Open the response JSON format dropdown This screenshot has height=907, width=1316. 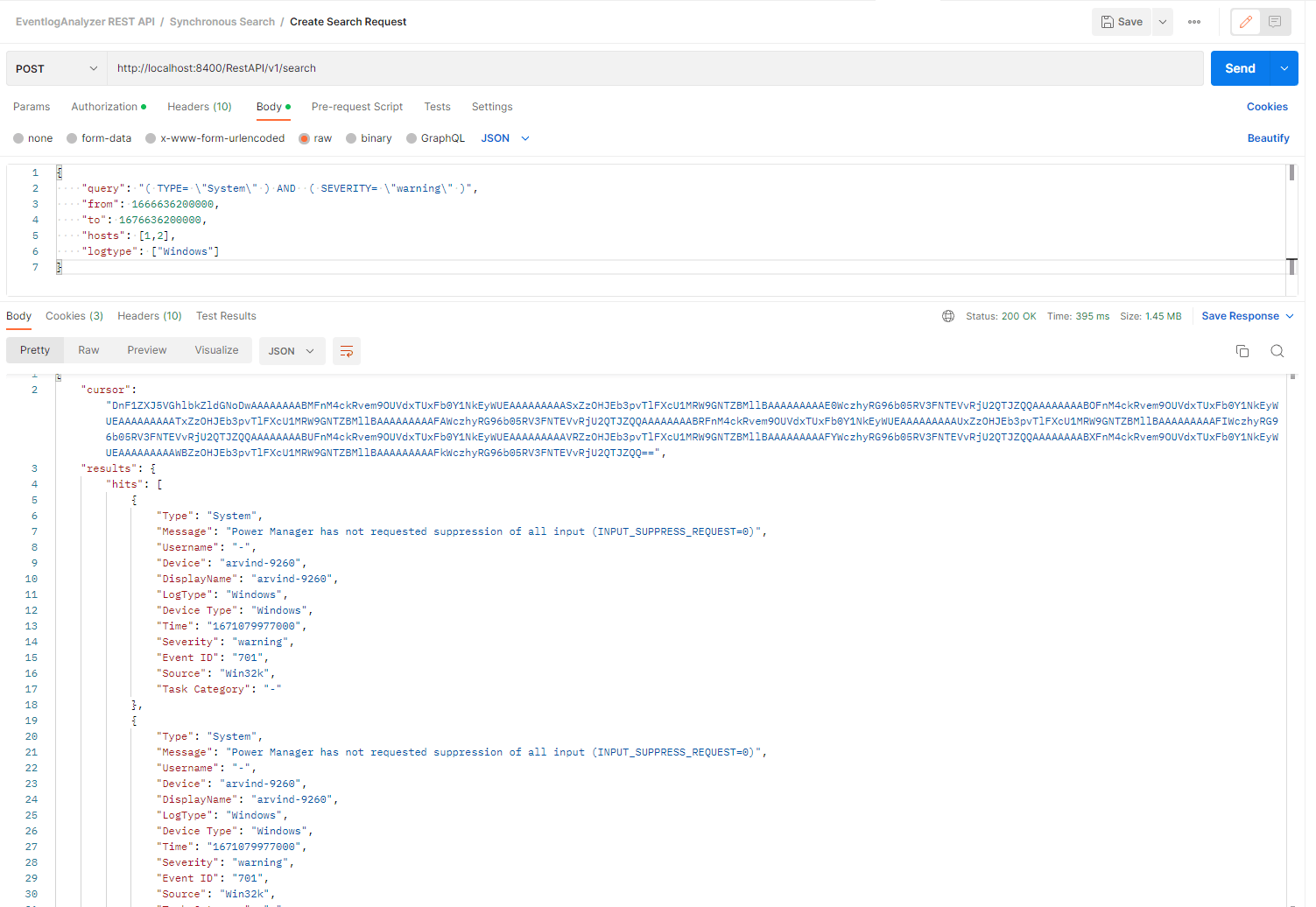pos(292,350)
